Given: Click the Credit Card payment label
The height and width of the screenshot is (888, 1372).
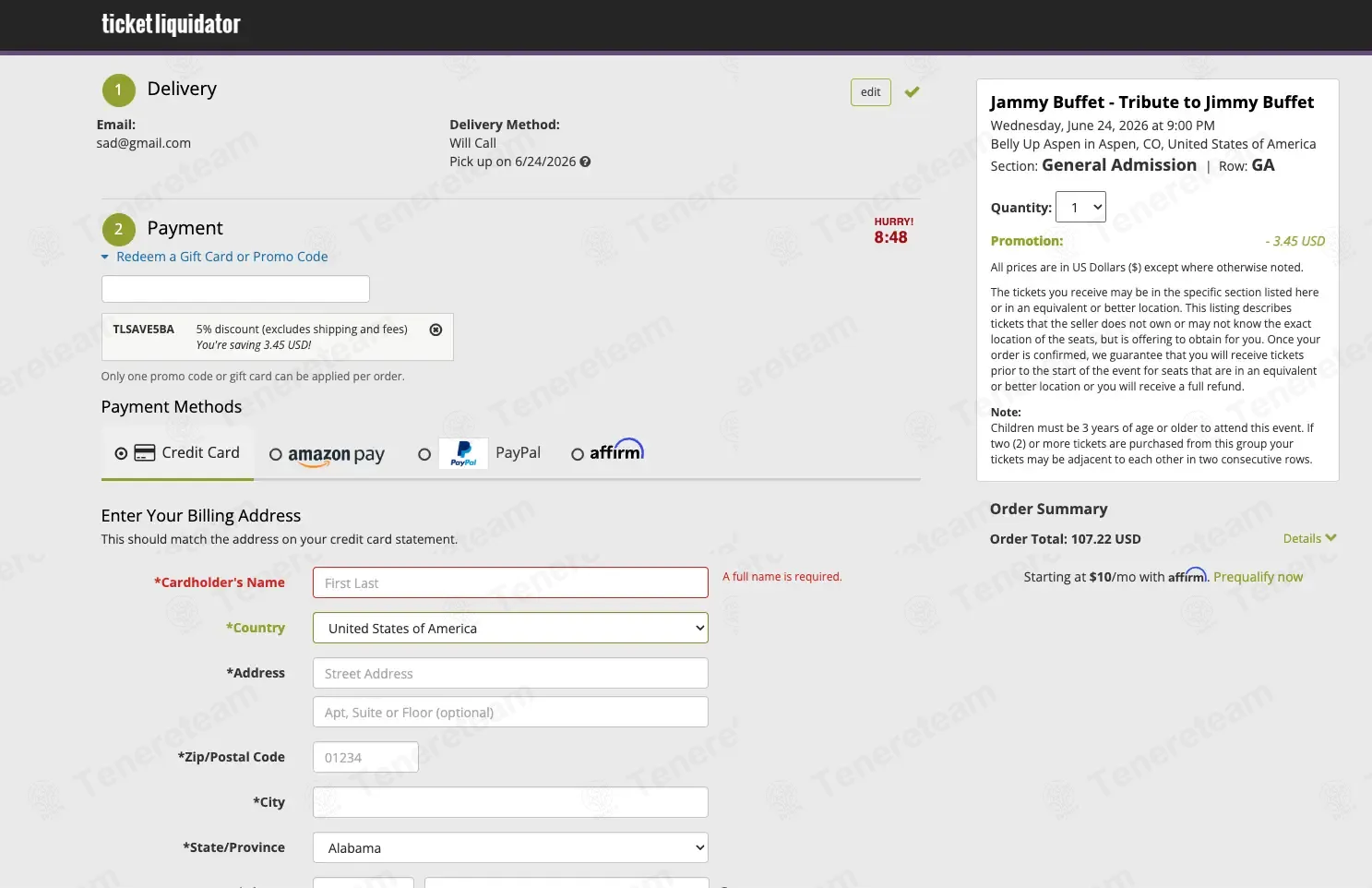Looking at the screenshot, I should (200, 452).
